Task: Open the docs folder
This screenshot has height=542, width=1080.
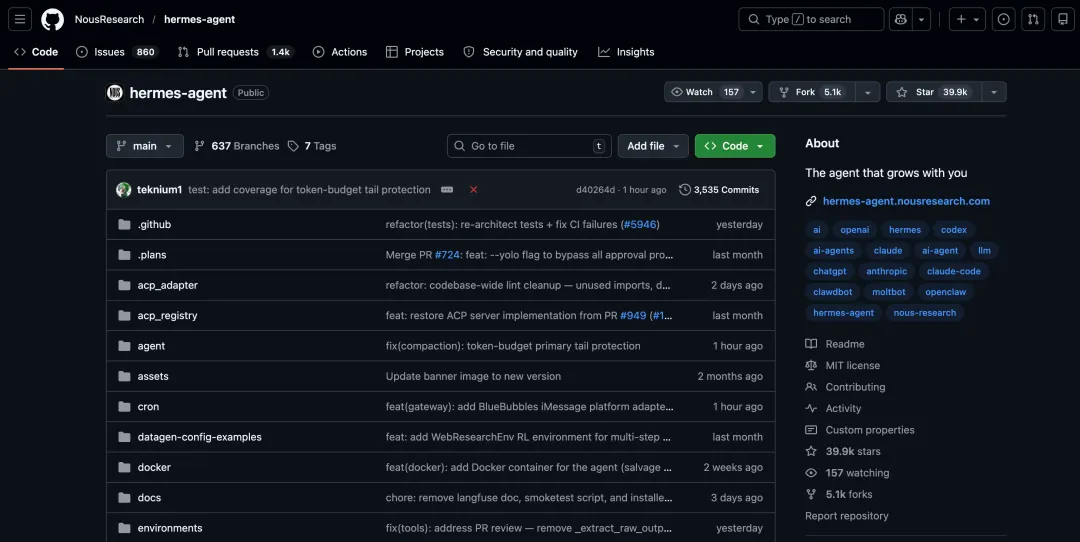Action: (149, 498)
